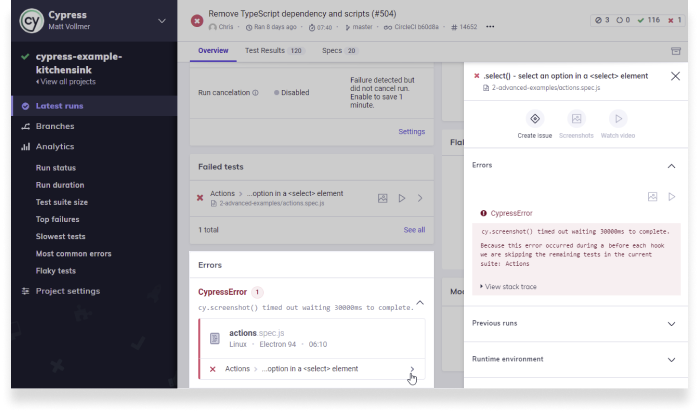Click Create issue in the side panel

tap(535, 125)
